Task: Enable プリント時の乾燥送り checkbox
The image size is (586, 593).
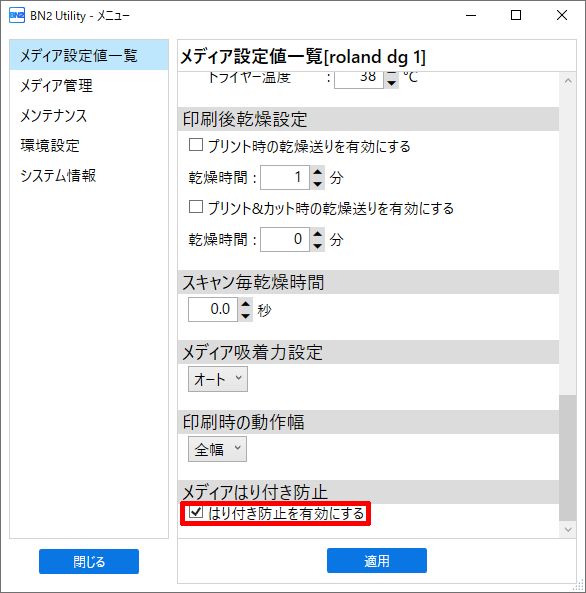Action: (x=196, y=145)
